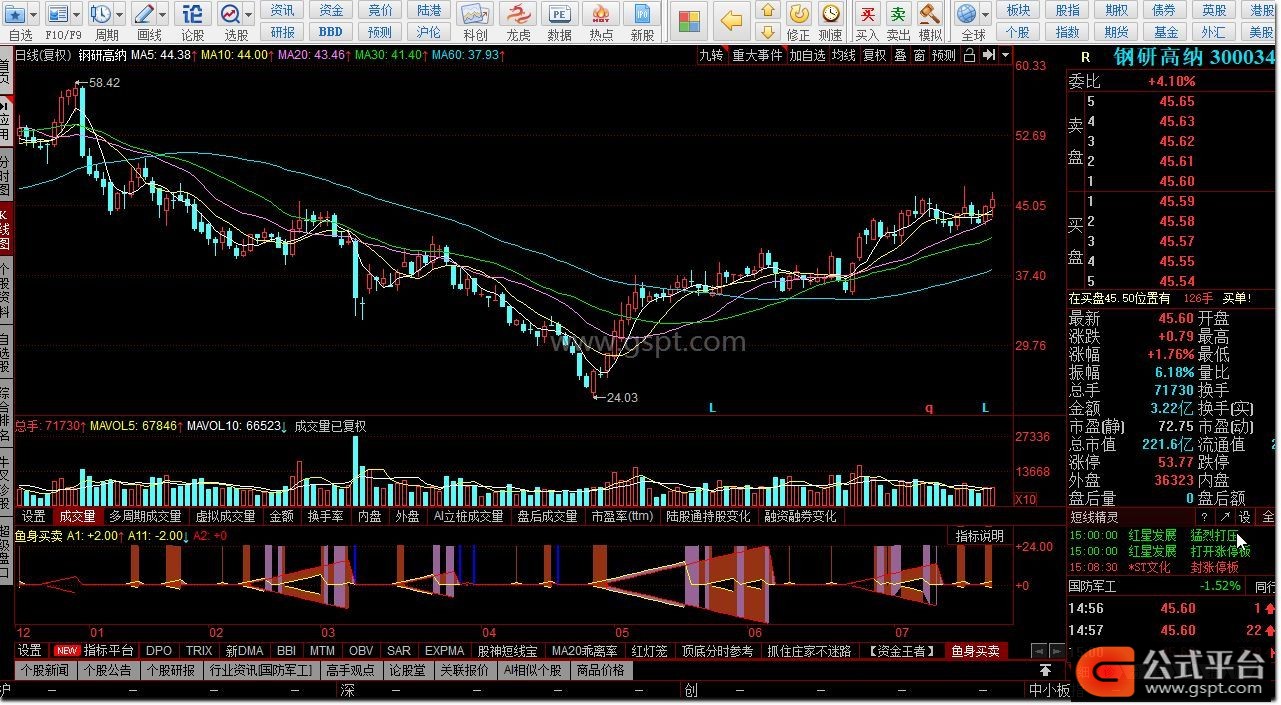The width and height of the screenshot is (1281, 705).
Task: Open the 论股 discussion icon
Action: point(193,15)
